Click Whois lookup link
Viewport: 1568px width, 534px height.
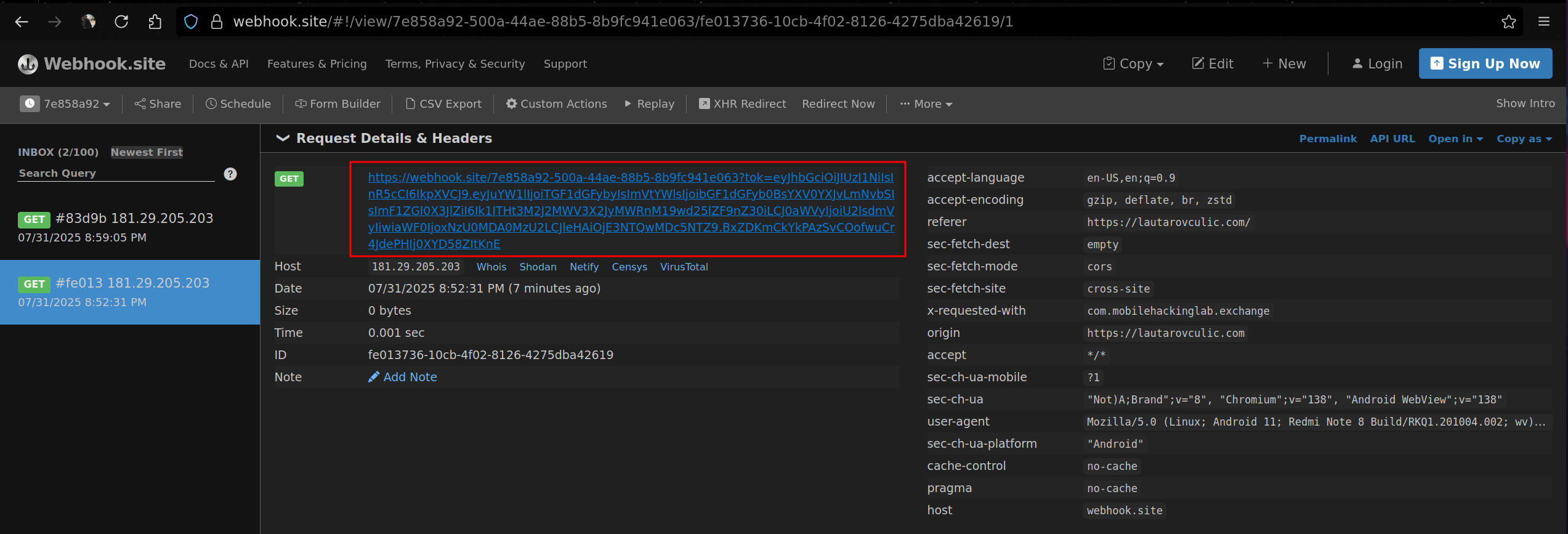(491, 267)
